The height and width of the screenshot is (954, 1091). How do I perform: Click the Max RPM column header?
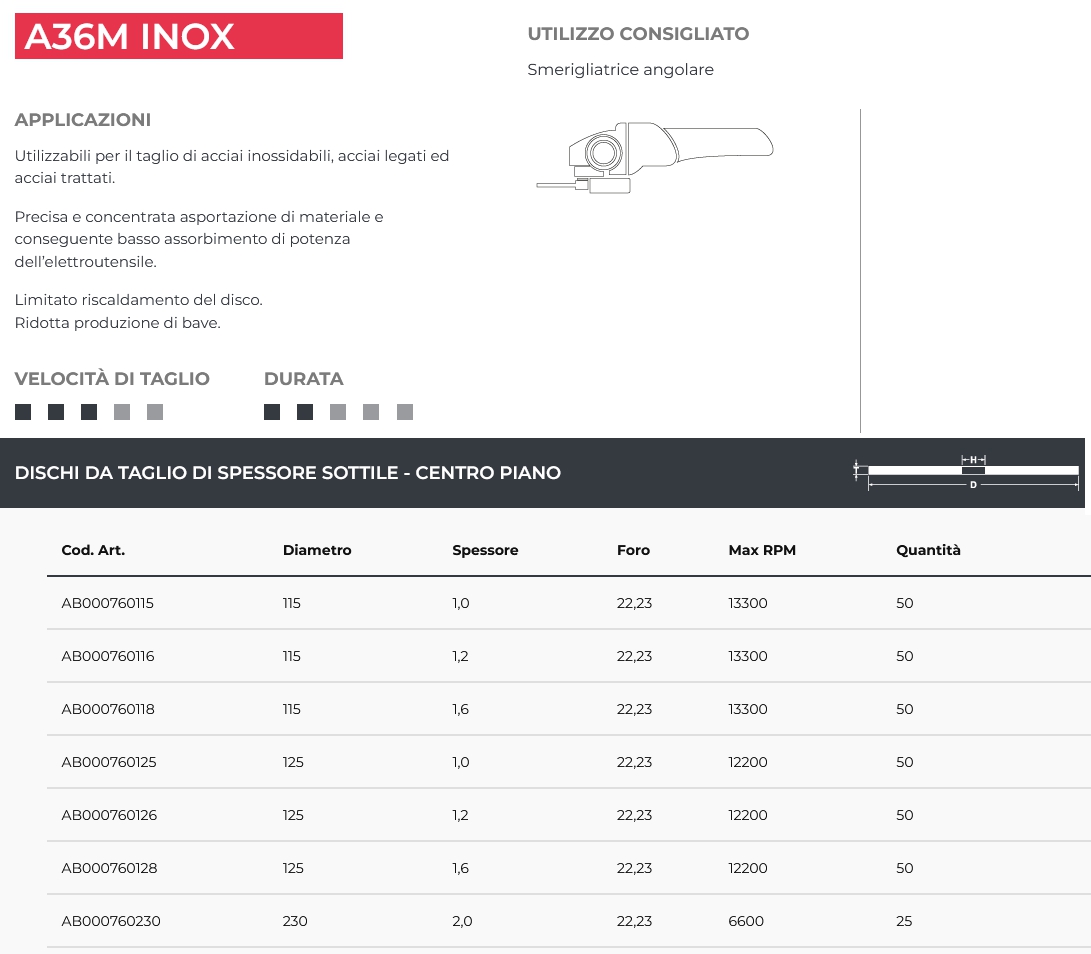tap(762, 550)
